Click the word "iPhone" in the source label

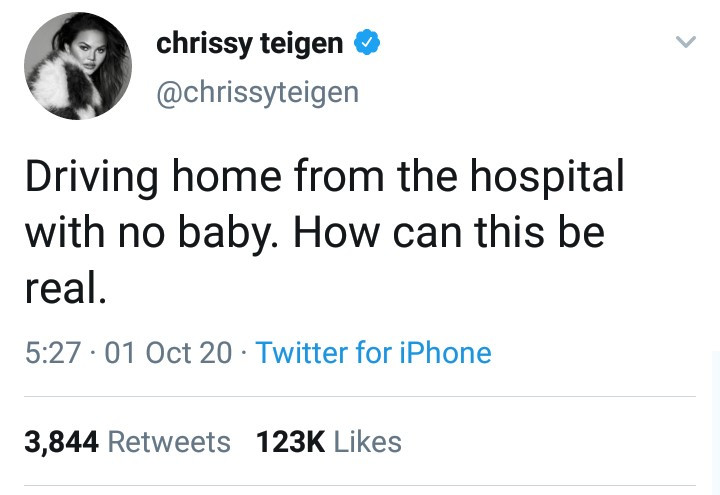click(x=445, y=353)
